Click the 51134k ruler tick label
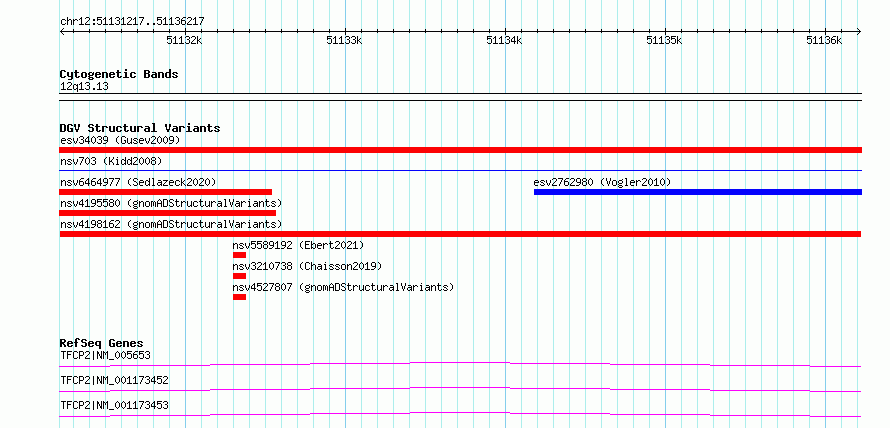Viewport: 890px width, 428px height. [x=505, y=40]
